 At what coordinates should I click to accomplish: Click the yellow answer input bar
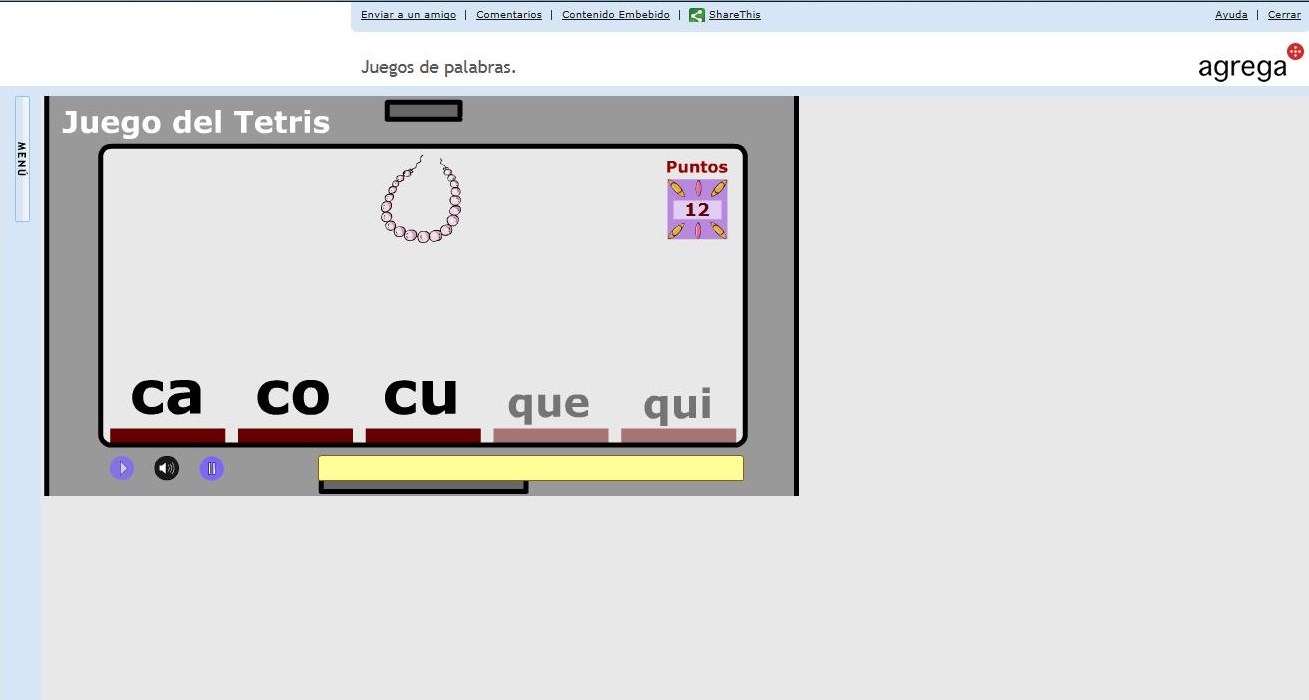pyautogui.click(x=531, y=467)
